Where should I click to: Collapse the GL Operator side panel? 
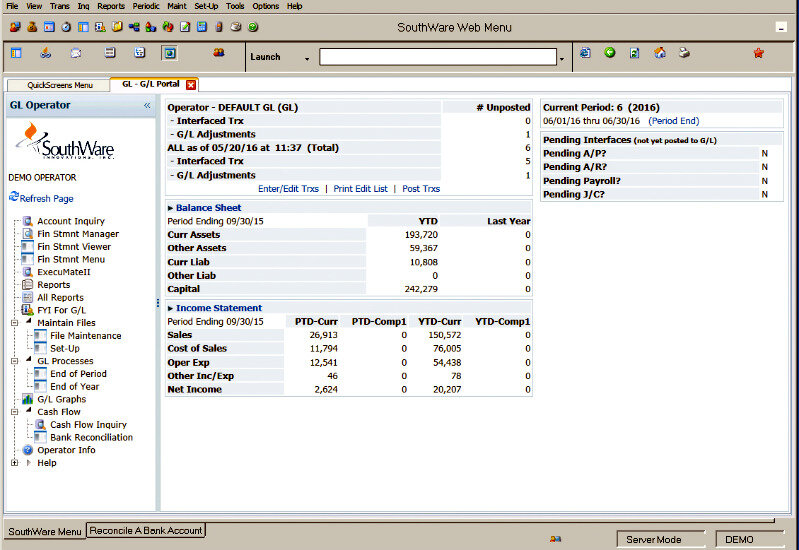pos(147,105)
